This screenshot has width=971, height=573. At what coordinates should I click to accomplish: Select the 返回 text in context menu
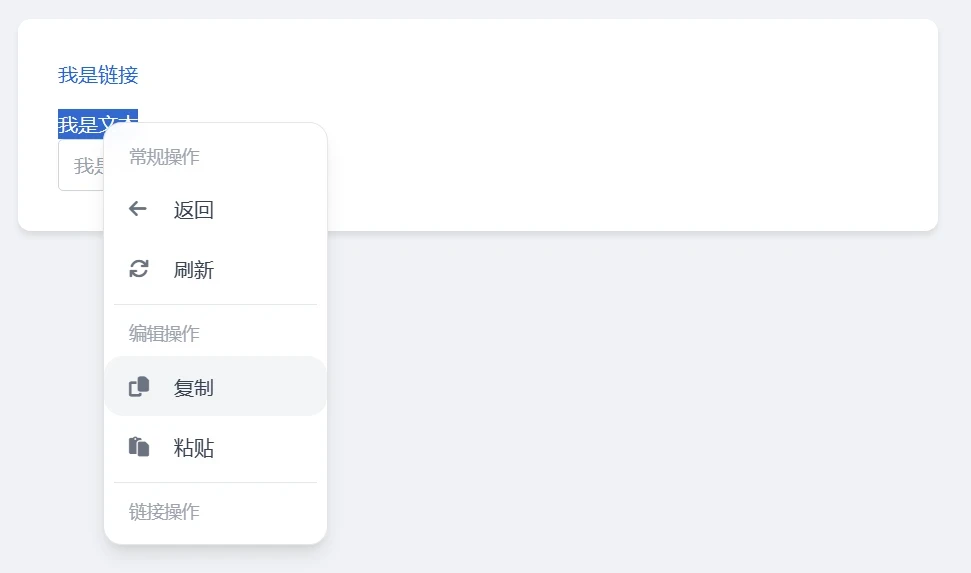click(x=194, y=210)
